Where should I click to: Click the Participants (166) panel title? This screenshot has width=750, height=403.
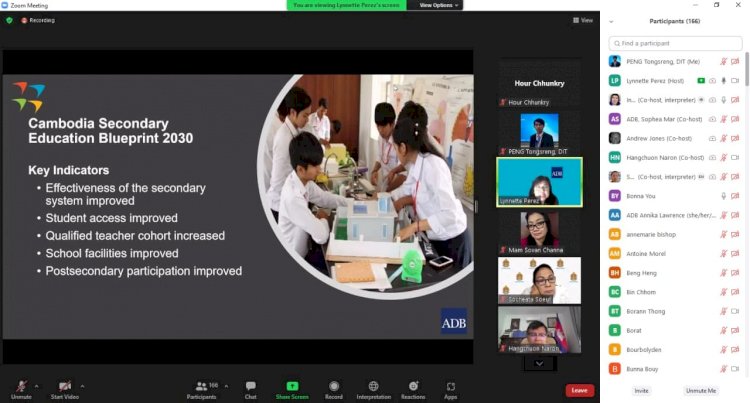click(674, 22)
